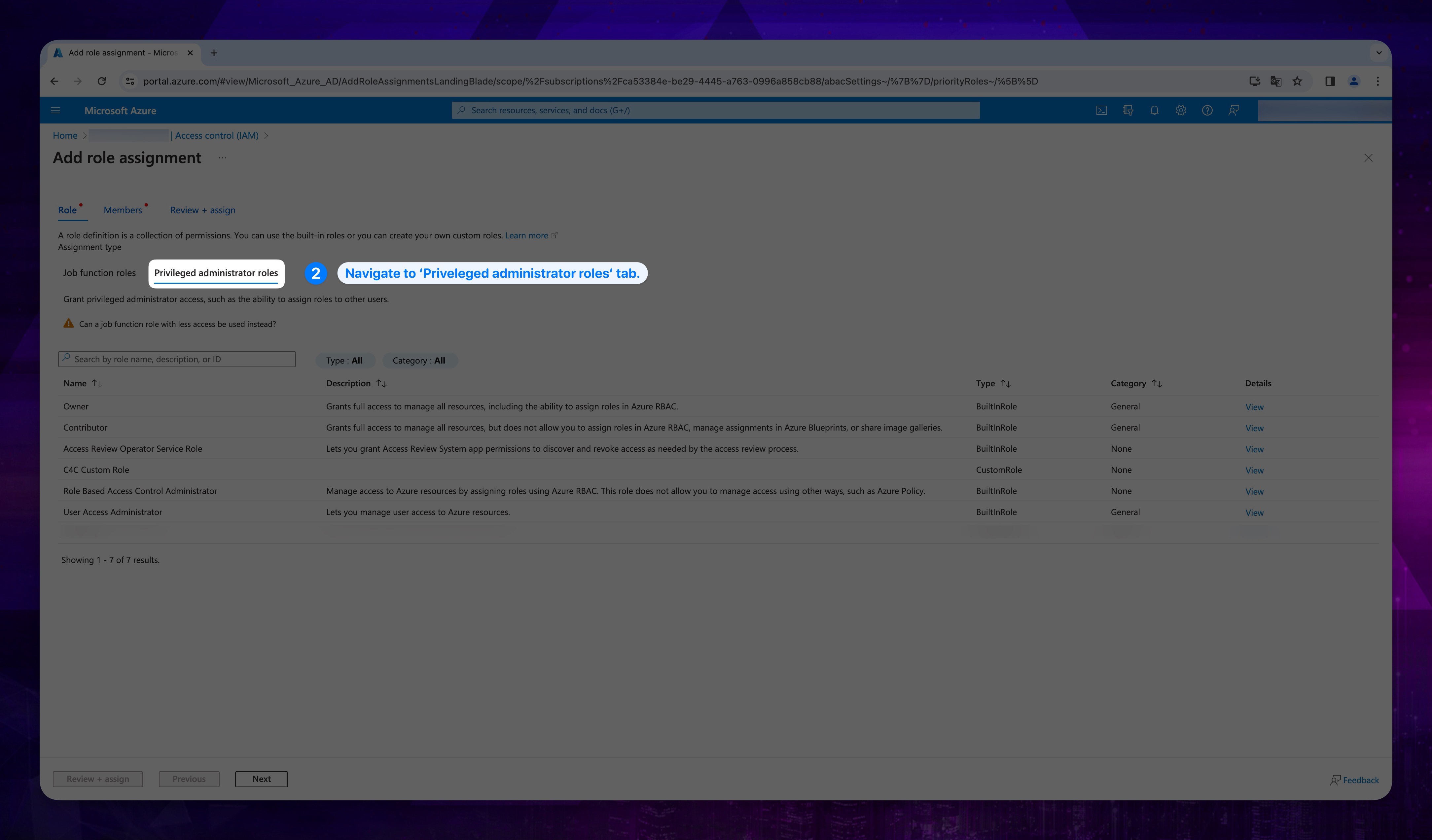Open the Help question mark icon
The image size is (1432, 840).
tap(1207, 110)
